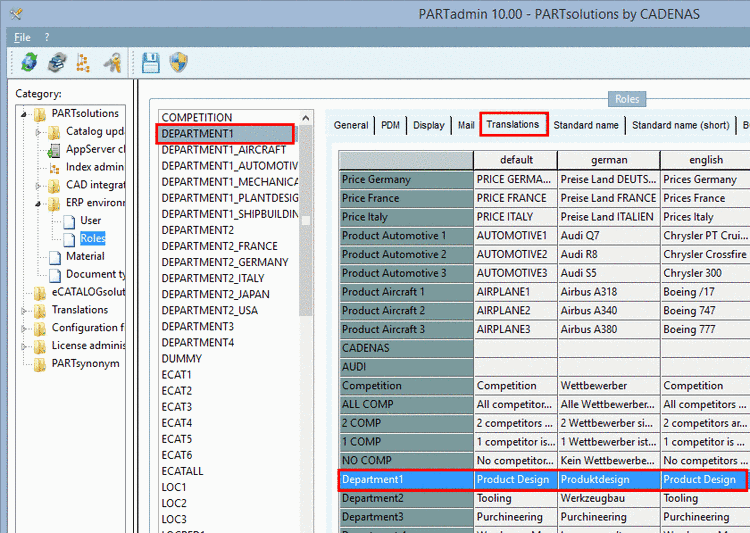Click the default column header
Image resolution: width=750 pixels, height=533 pixels.
pos(516,160)
